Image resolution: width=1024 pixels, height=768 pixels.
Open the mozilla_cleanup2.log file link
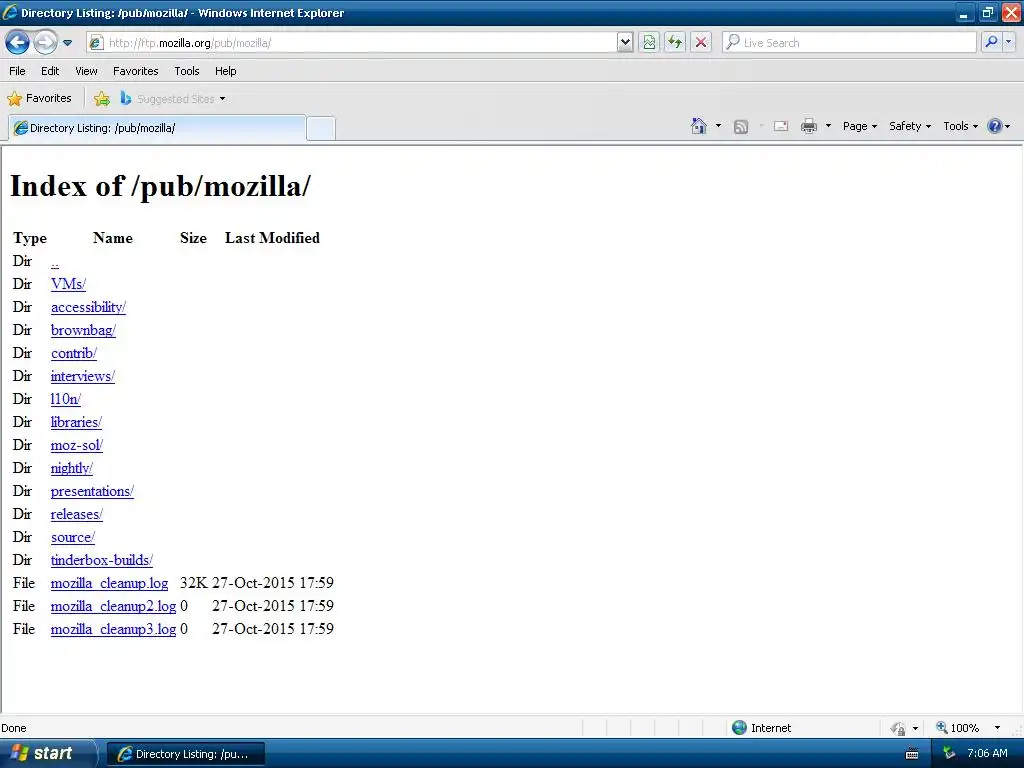point(114,606)
